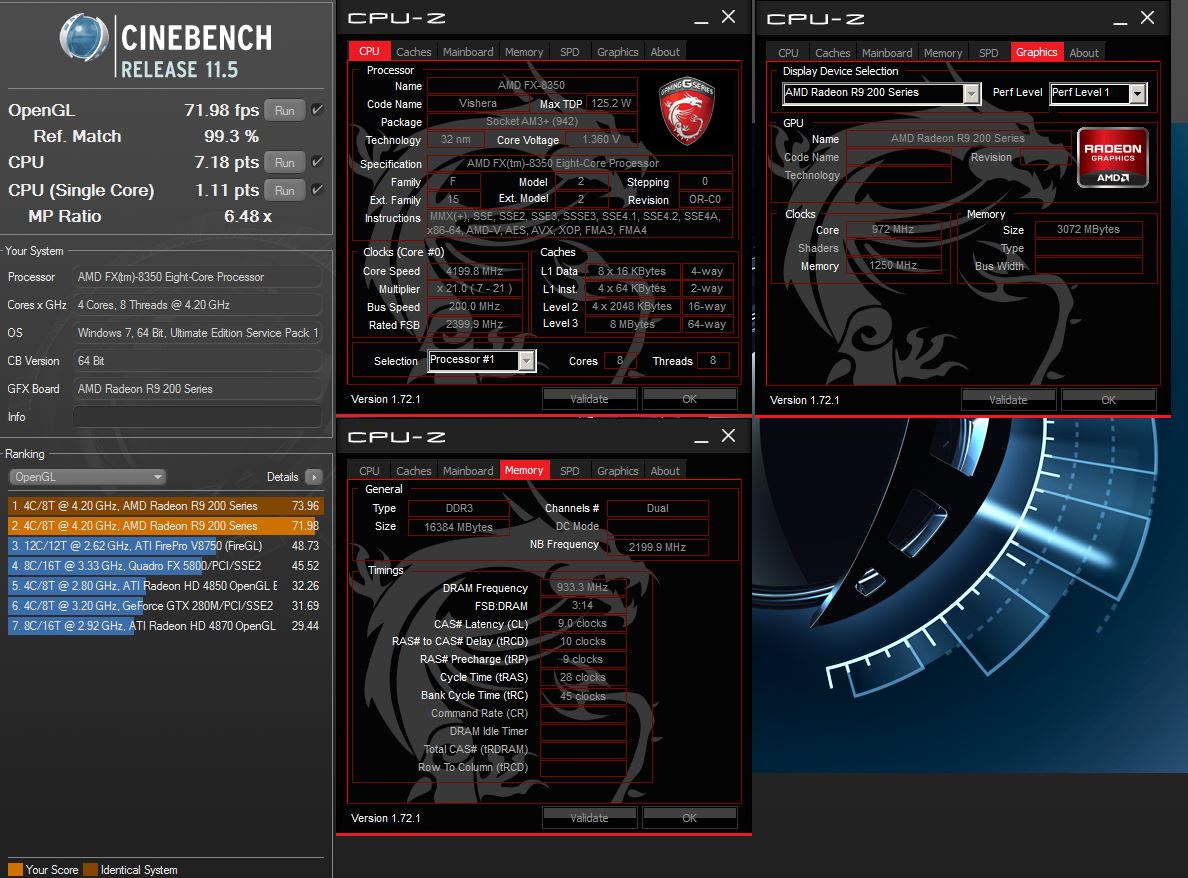Open About tab in CPU window
Viewport: 1188px width, 878px height.
(664, 52)
